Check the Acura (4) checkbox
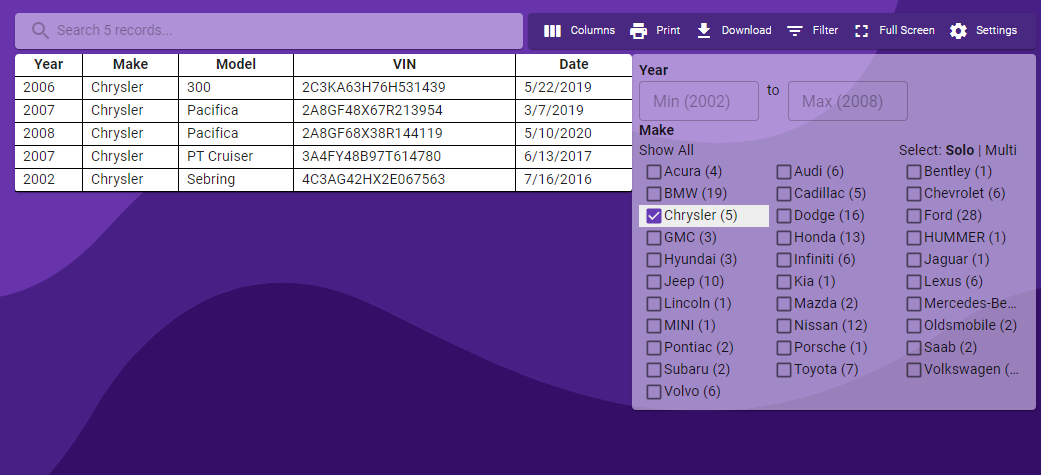This screenshot has height=475, width=1041. pos(654,171)
